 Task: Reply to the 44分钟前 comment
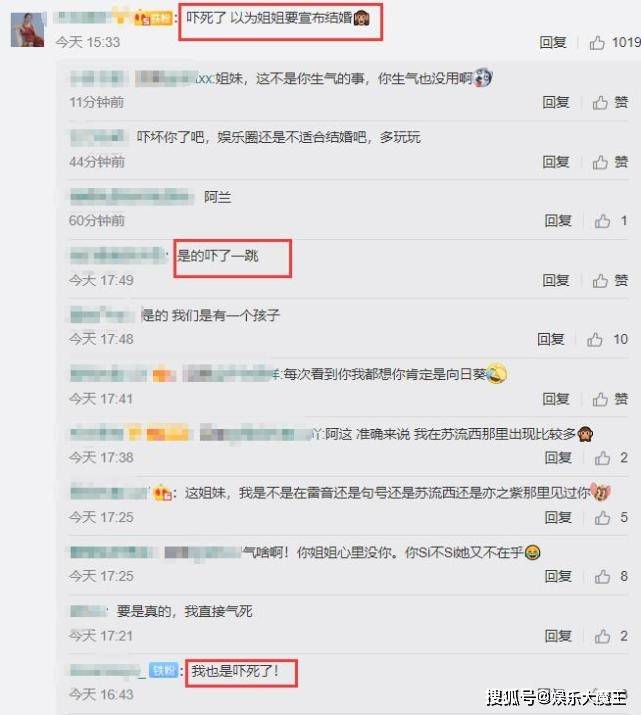556,162
